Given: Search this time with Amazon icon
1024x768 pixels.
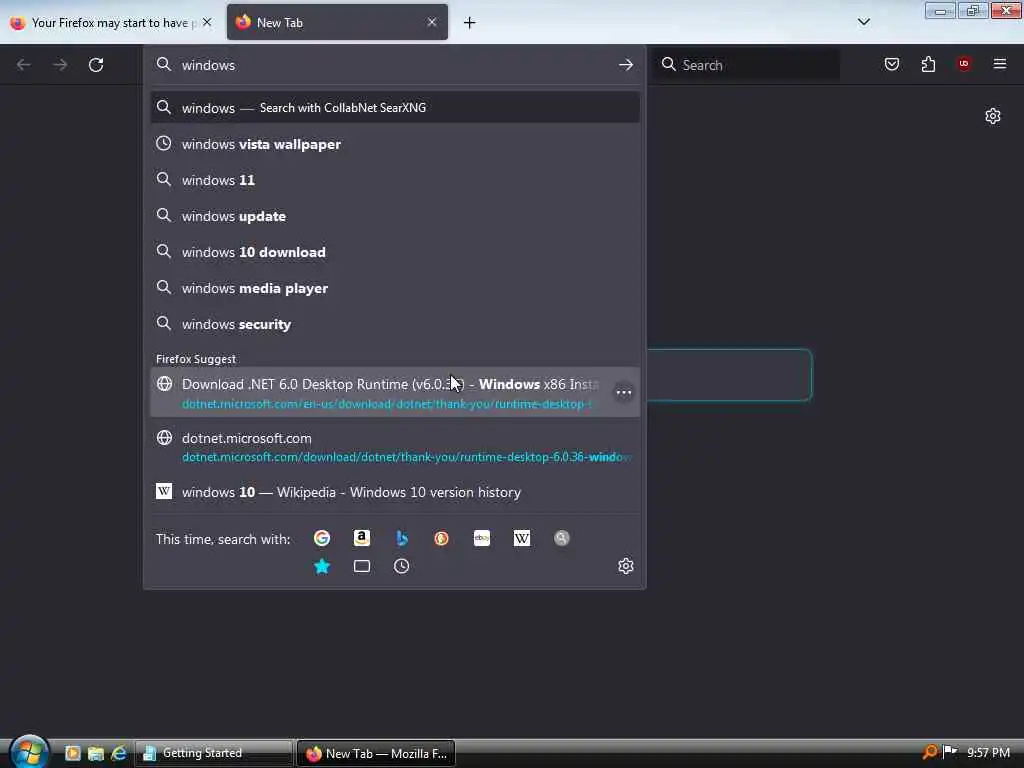Looking at the screenshot, I should click(362, 538).
